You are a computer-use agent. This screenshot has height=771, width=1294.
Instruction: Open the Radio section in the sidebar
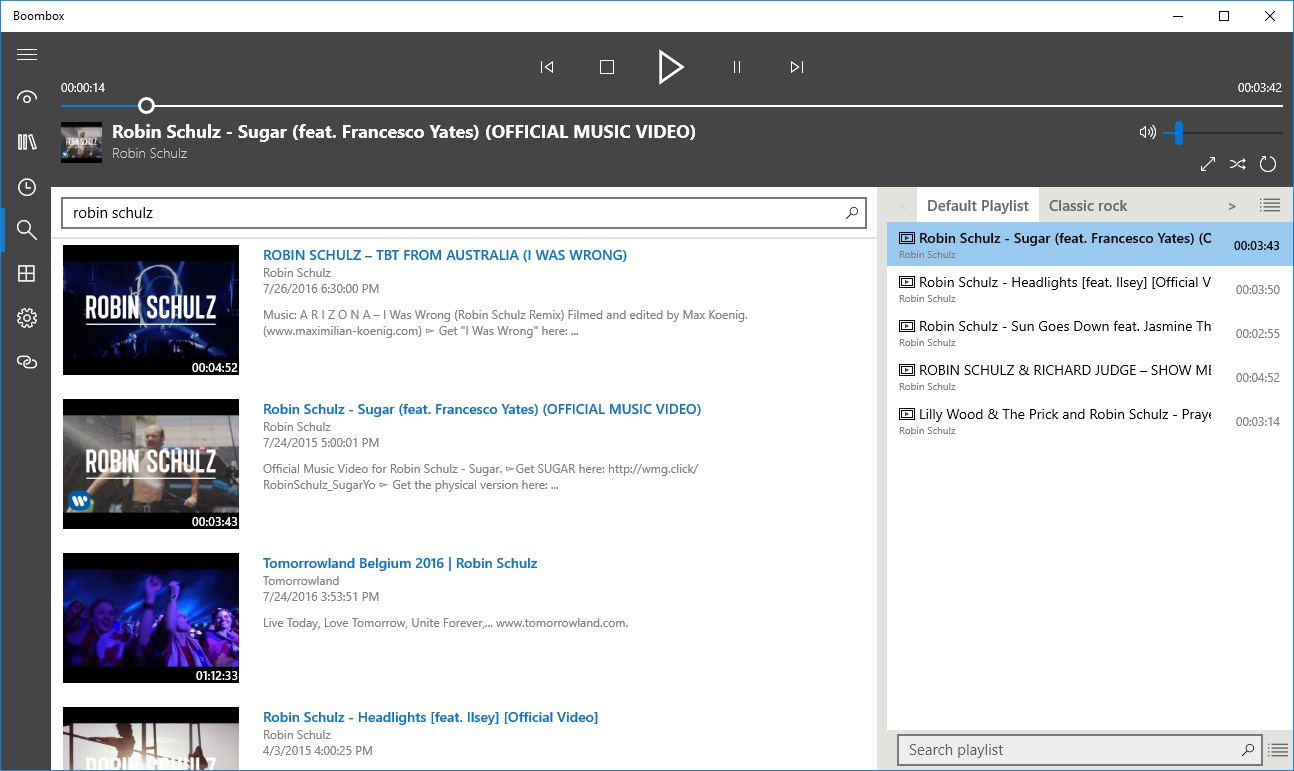pyautogui.click(x=26, y=97)
